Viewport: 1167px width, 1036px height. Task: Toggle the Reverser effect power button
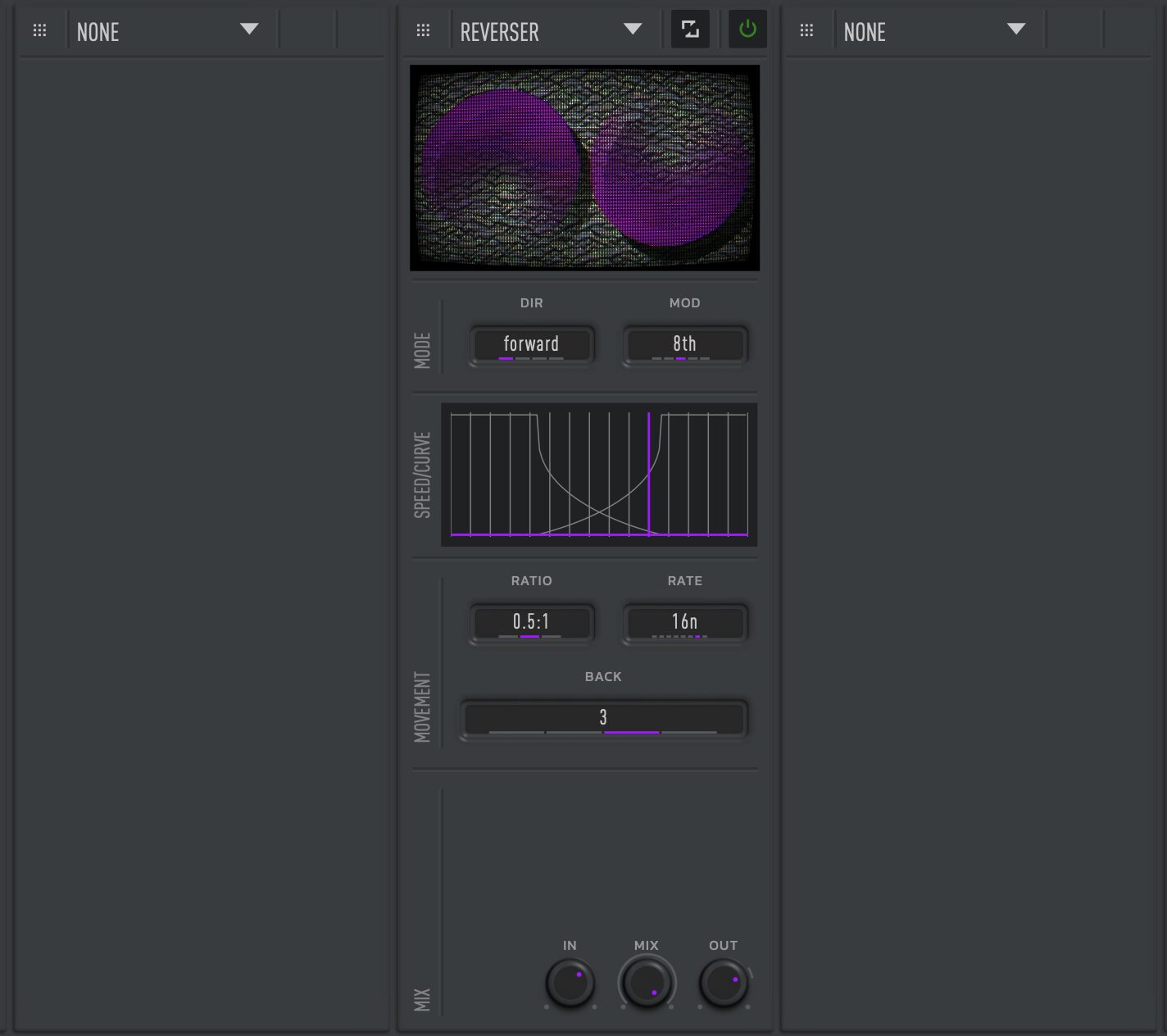tap(747, 30)
